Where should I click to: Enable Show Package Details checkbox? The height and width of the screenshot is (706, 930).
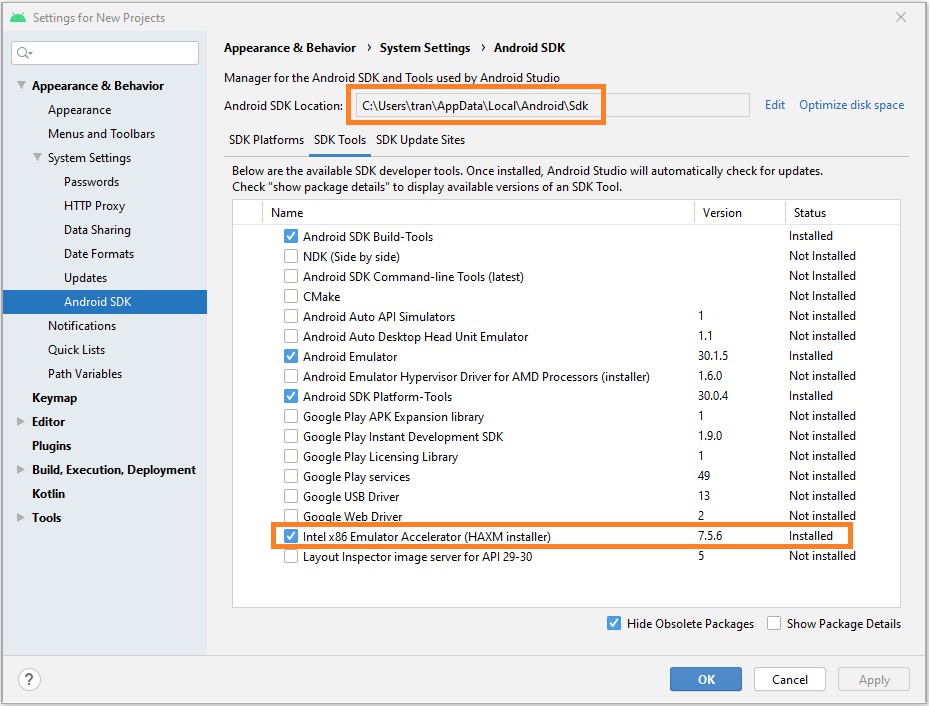pyautogui.click(x=774, y=624)
